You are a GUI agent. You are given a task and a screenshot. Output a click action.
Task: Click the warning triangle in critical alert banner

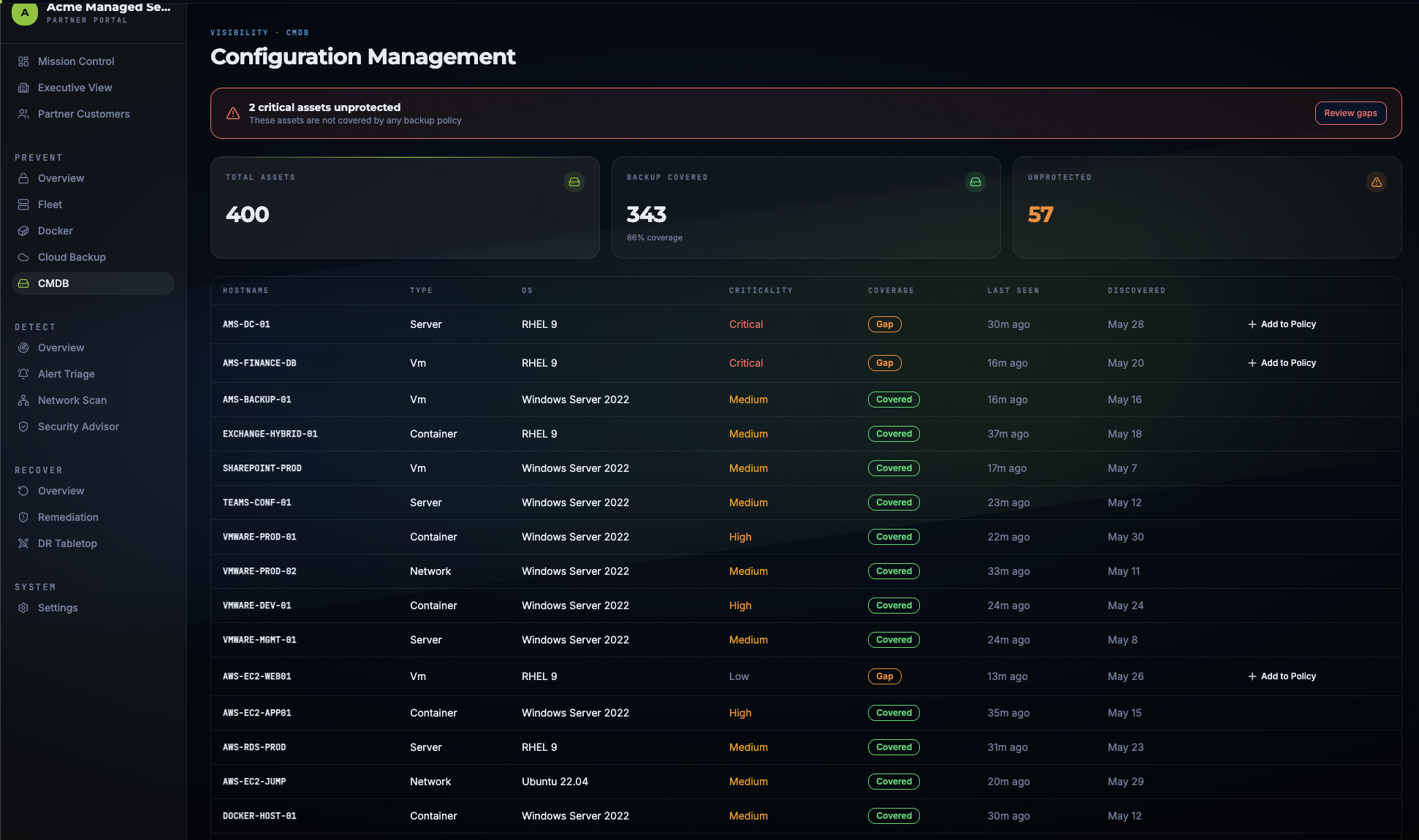[233, 113]
